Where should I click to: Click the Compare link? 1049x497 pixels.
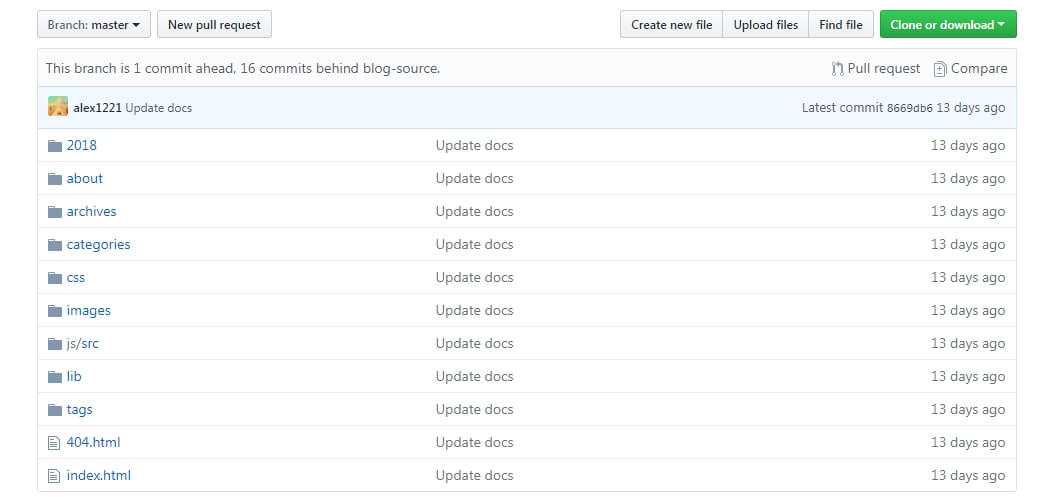(979, 68)
